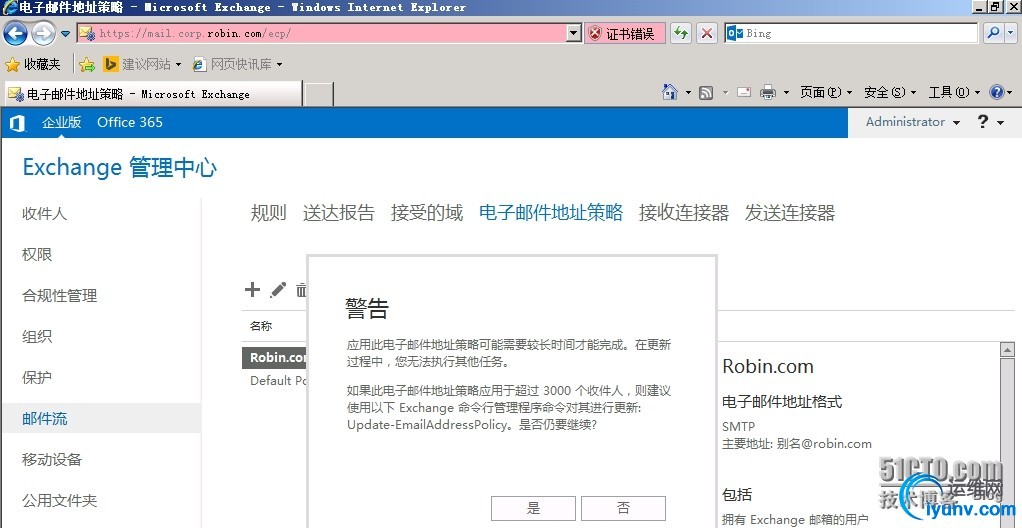Switch to the 送达报告 tab
The height and width of the screenshot is (528, 1022).
click(338, 213)
